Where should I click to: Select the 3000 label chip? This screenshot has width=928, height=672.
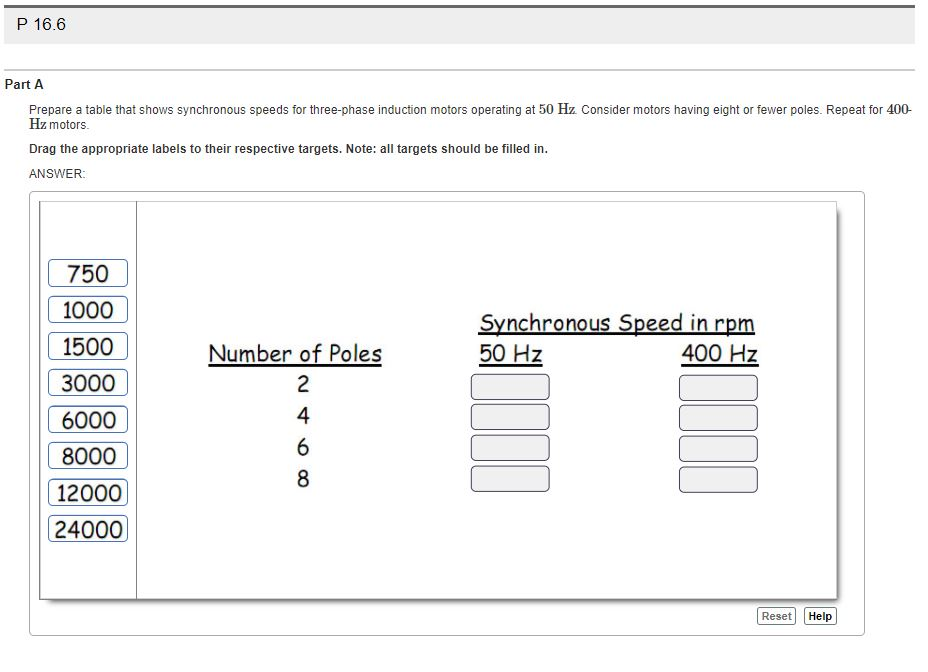pyautogui.click(x=87, y=383)
